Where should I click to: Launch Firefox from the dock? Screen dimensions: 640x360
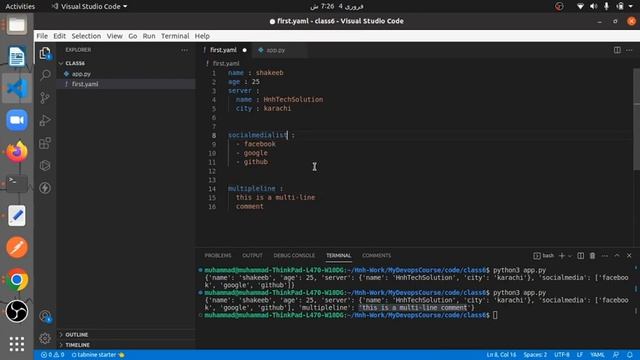pos(17,152)
